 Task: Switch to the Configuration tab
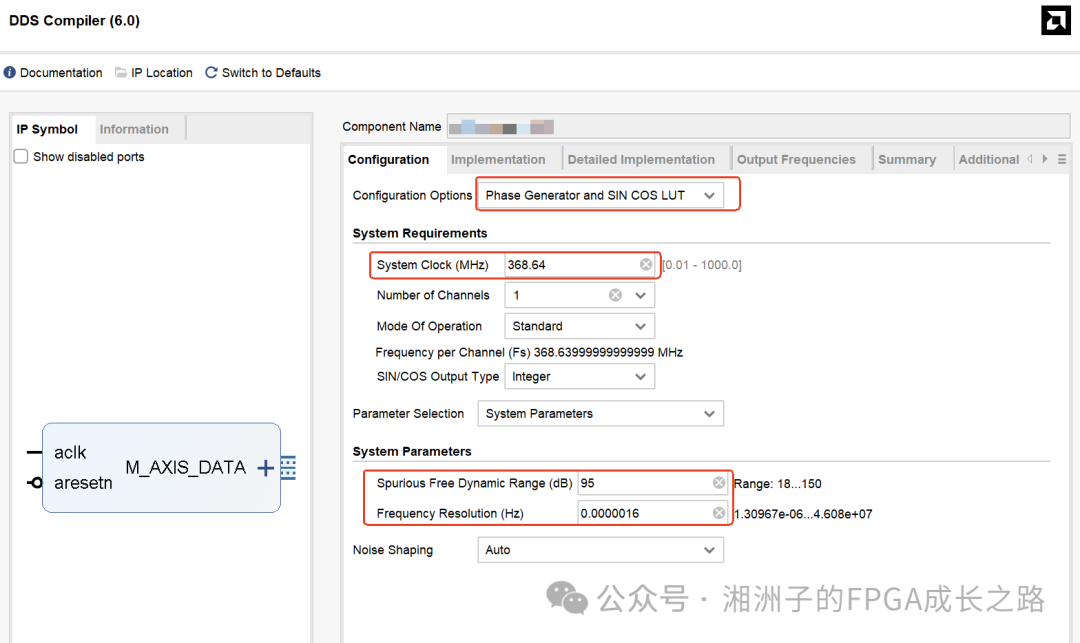tap(388, 160)
